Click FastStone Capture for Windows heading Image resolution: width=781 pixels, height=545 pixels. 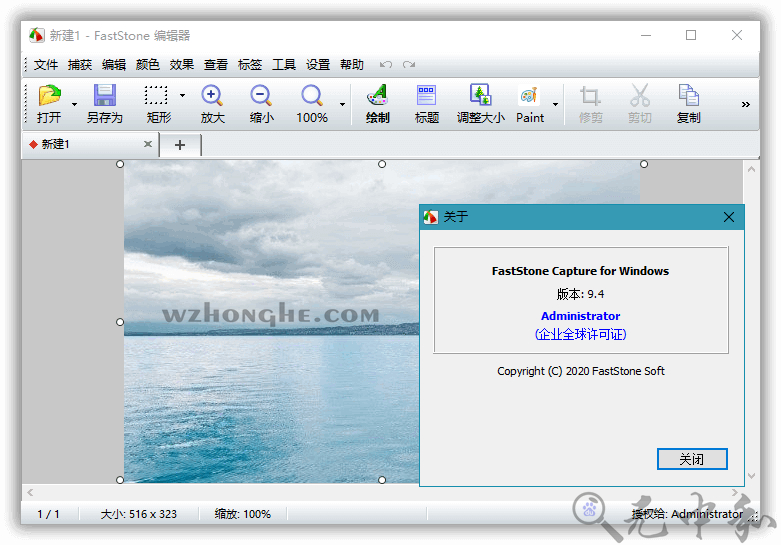(580, 271)
